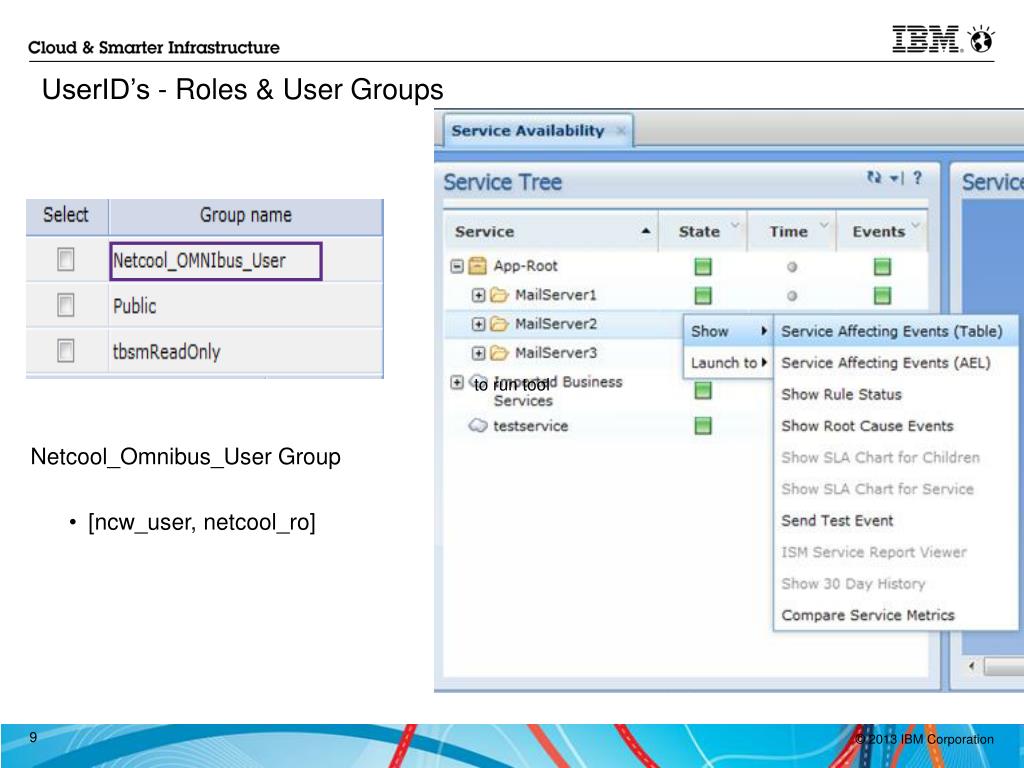Click the horizontal scrollbar left arrow
This screenshot has height=768, width=1024.
tap(970, 666)
